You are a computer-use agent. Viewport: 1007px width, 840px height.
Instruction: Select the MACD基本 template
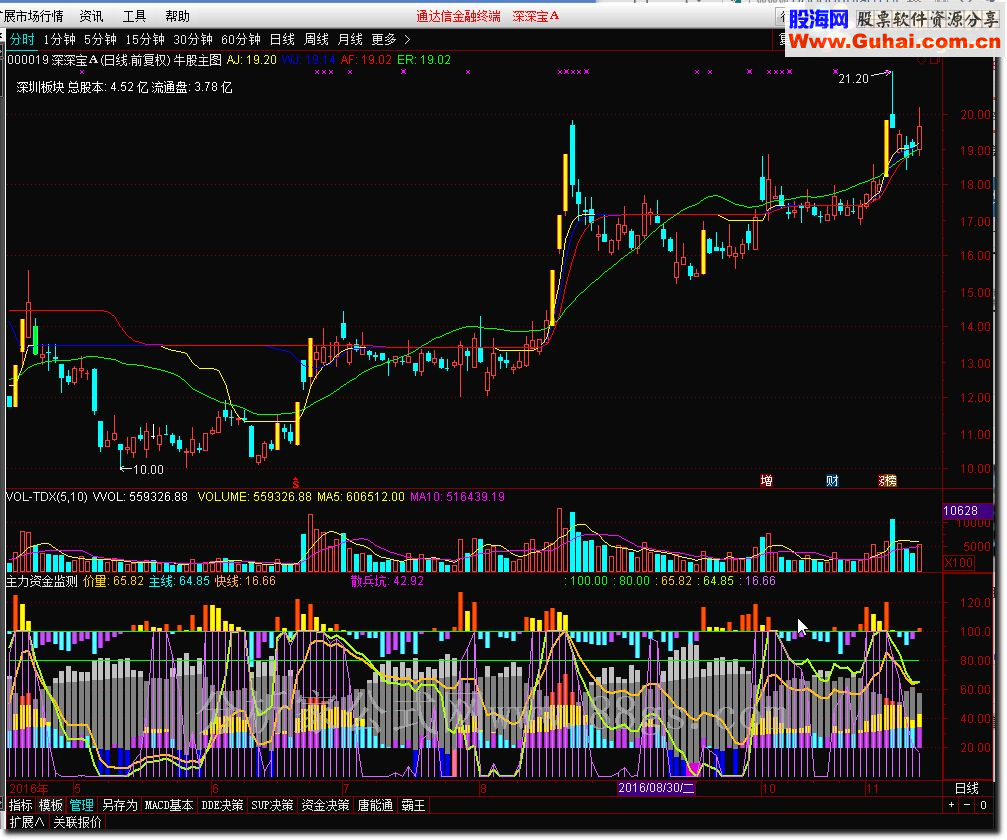point(169,805)
